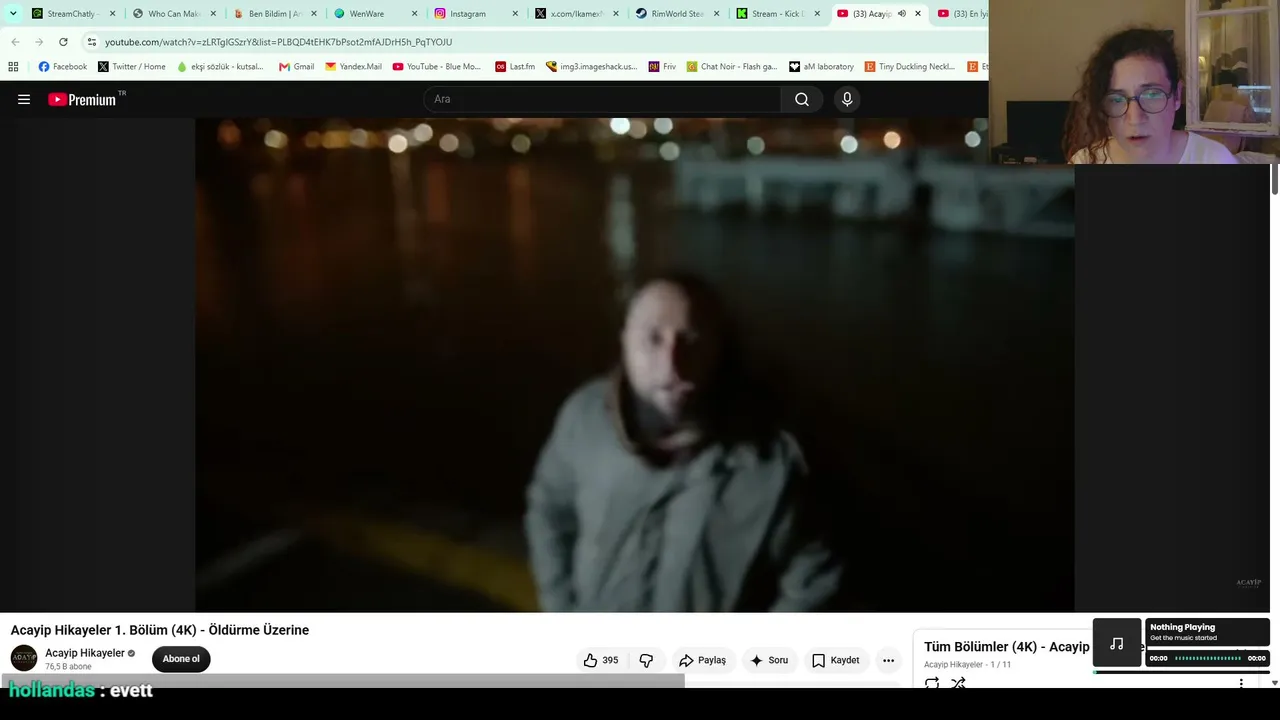Save video with Kaydet button
1280x720 pixels.
pyautogui.click(x=836, y=660)
